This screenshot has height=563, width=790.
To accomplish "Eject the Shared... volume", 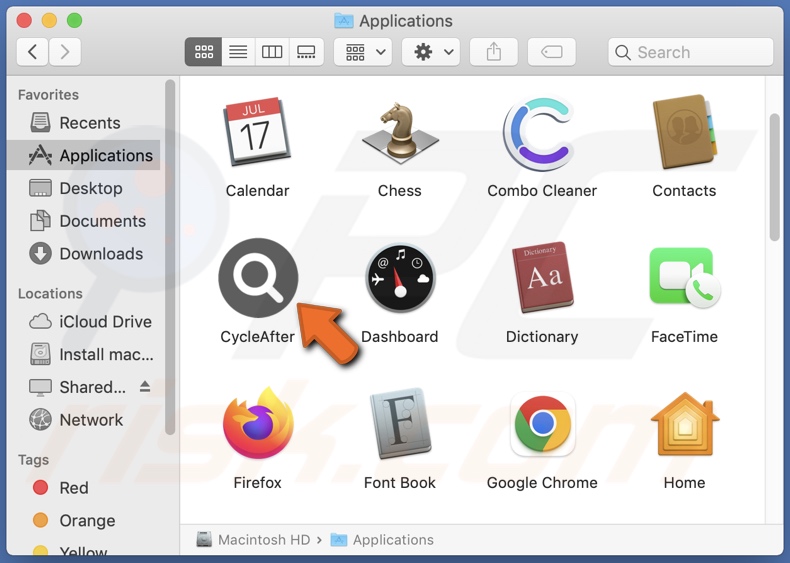I will pos(145,387).
